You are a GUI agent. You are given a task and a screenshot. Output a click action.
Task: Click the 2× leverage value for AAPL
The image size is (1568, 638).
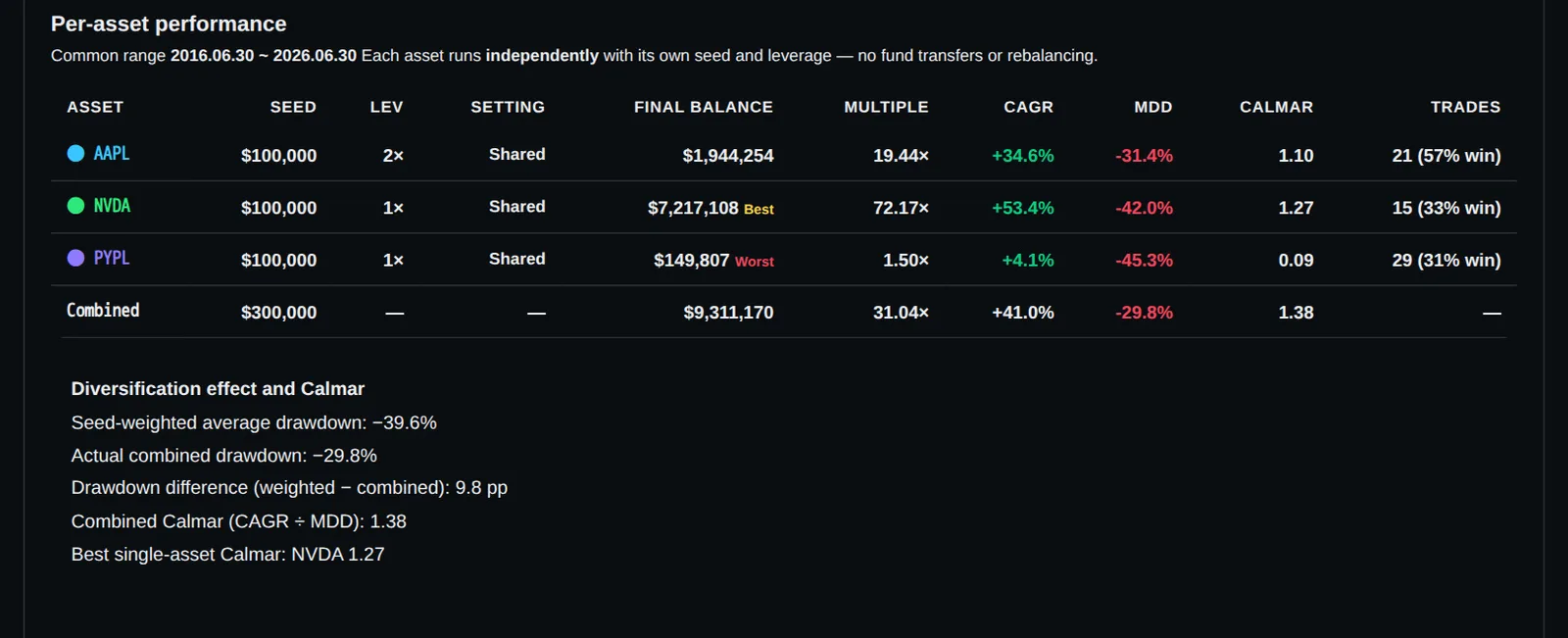tap(393, 155)
